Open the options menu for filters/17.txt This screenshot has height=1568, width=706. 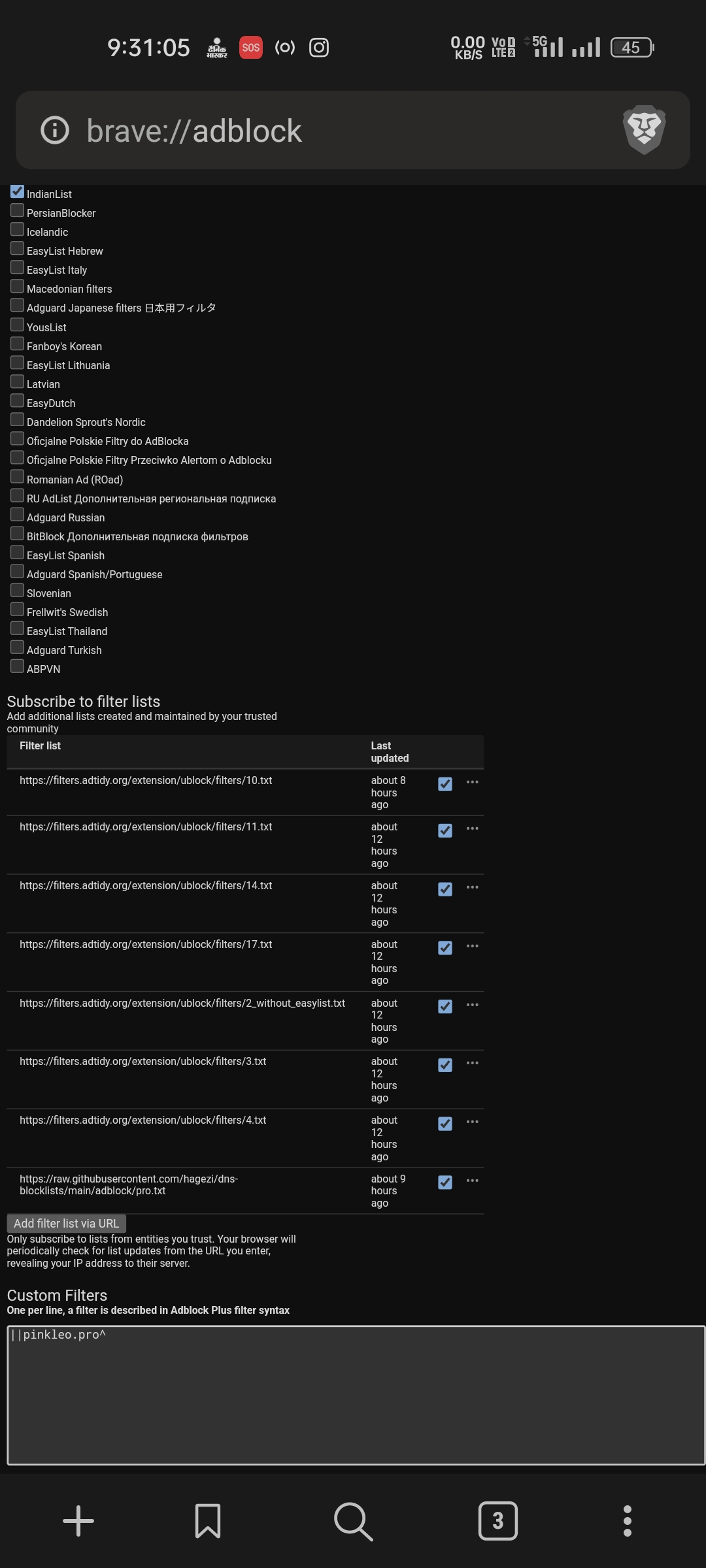pos(473,946)
